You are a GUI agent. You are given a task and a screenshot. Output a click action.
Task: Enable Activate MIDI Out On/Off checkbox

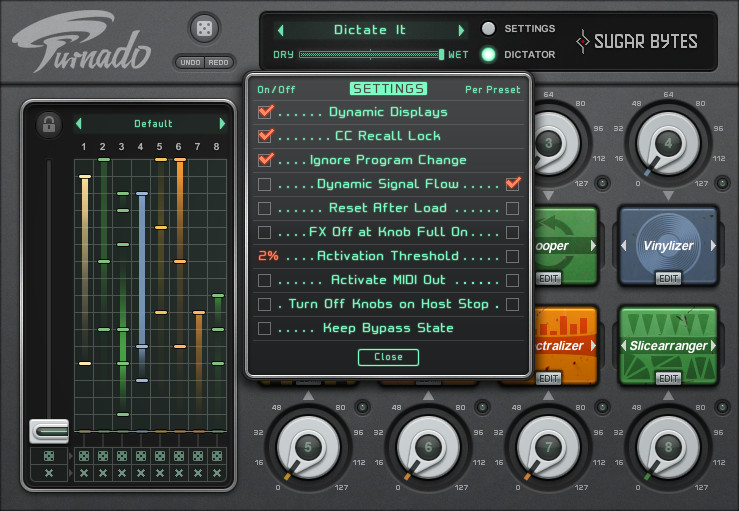tap(264, 280)
